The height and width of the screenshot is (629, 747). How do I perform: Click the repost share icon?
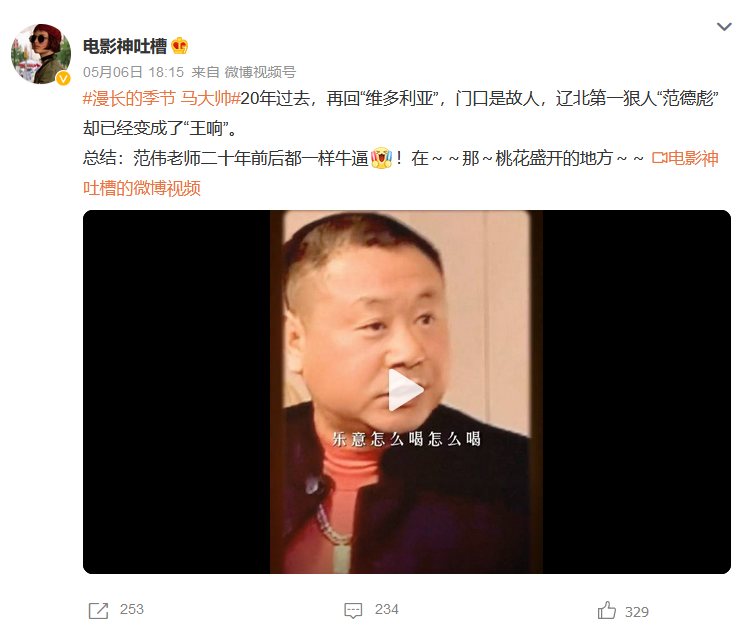(99, 610)
